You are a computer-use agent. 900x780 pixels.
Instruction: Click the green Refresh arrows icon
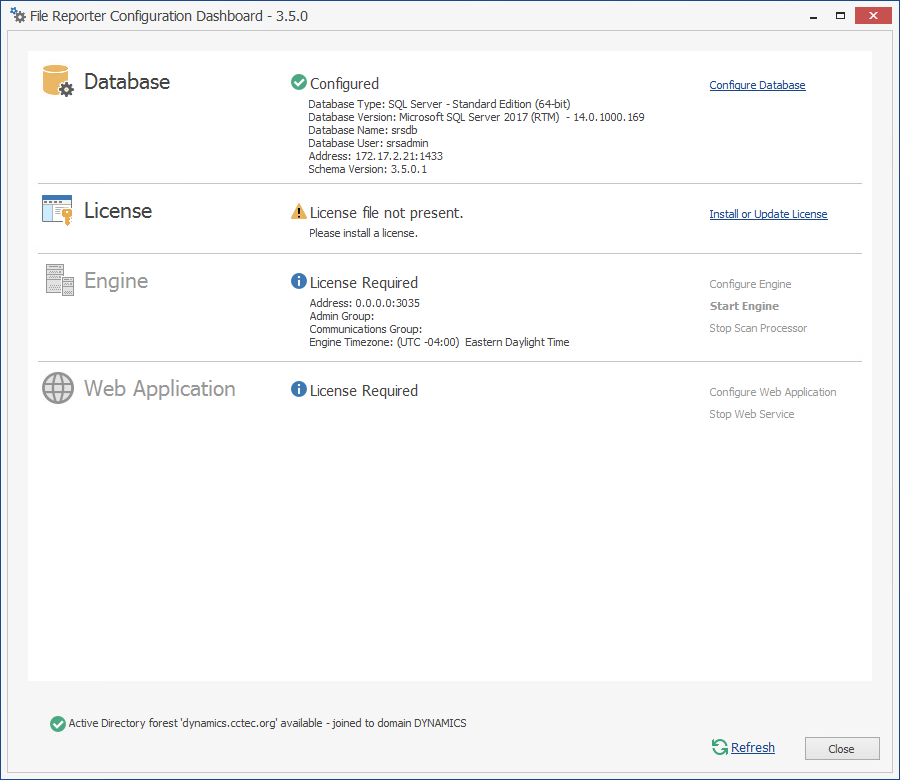pos(719,747)
